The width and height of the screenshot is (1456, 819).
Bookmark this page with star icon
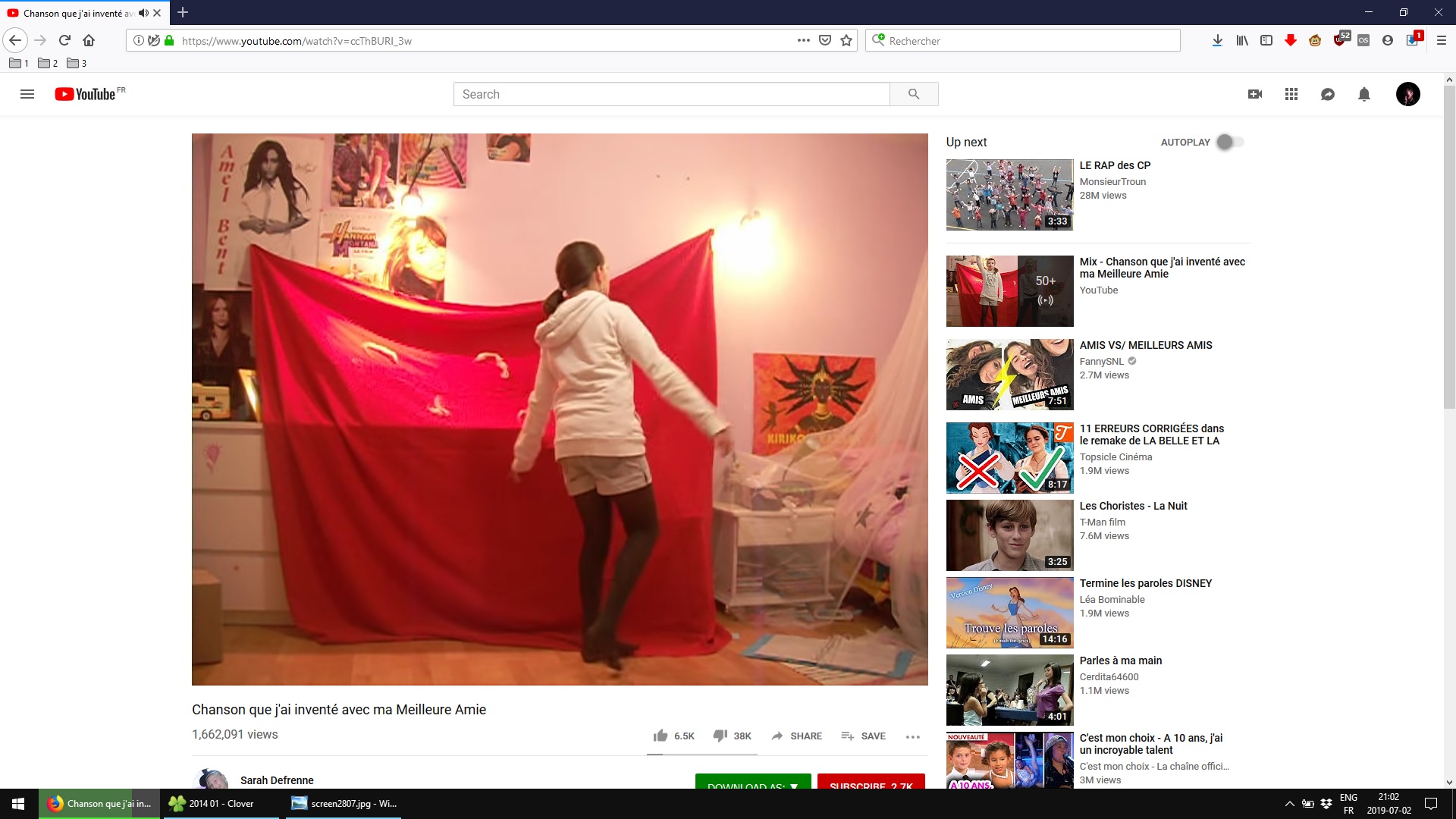[x=846, y=41]
